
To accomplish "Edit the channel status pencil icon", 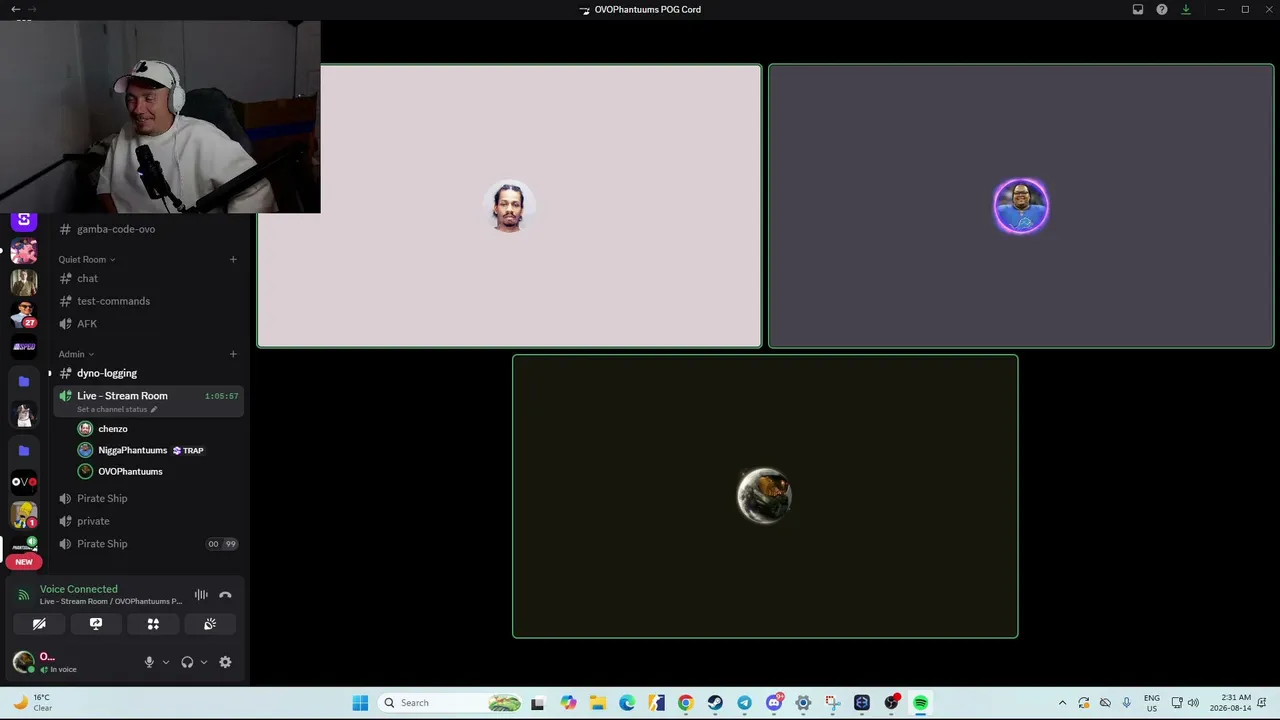I will click(154, 410).
